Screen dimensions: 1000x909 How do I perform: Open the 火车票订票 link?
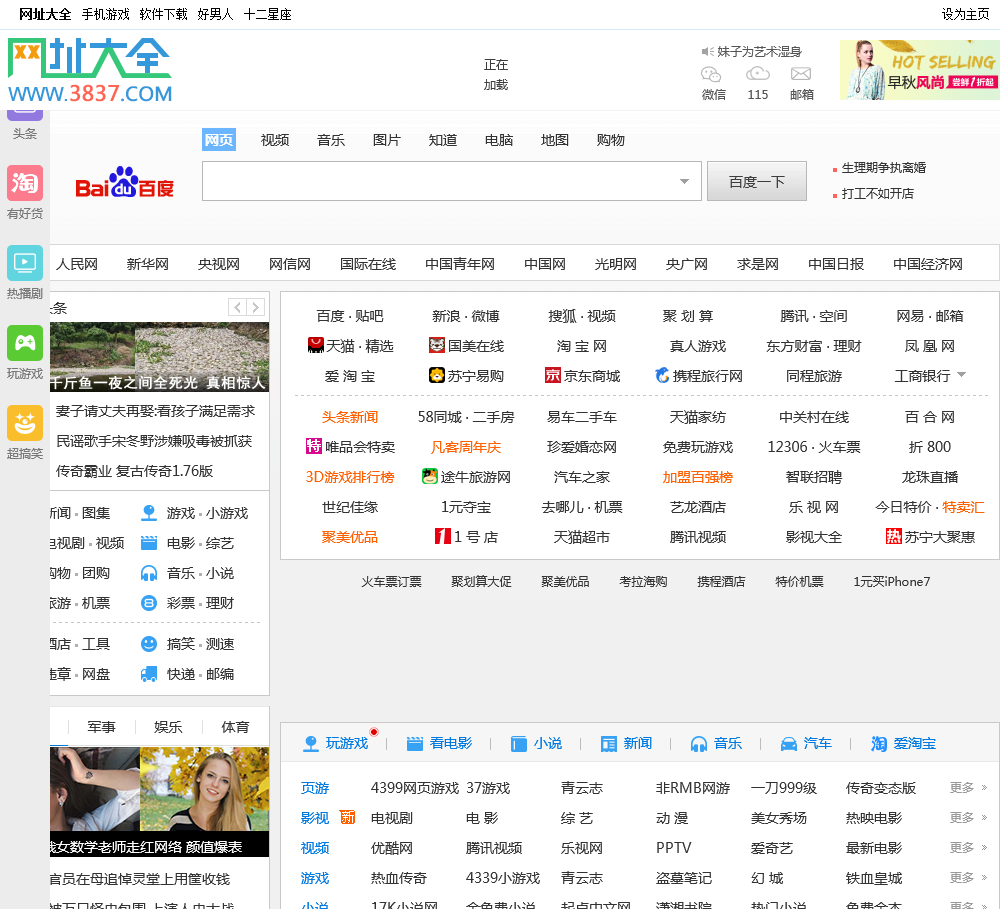click(392, 581)
